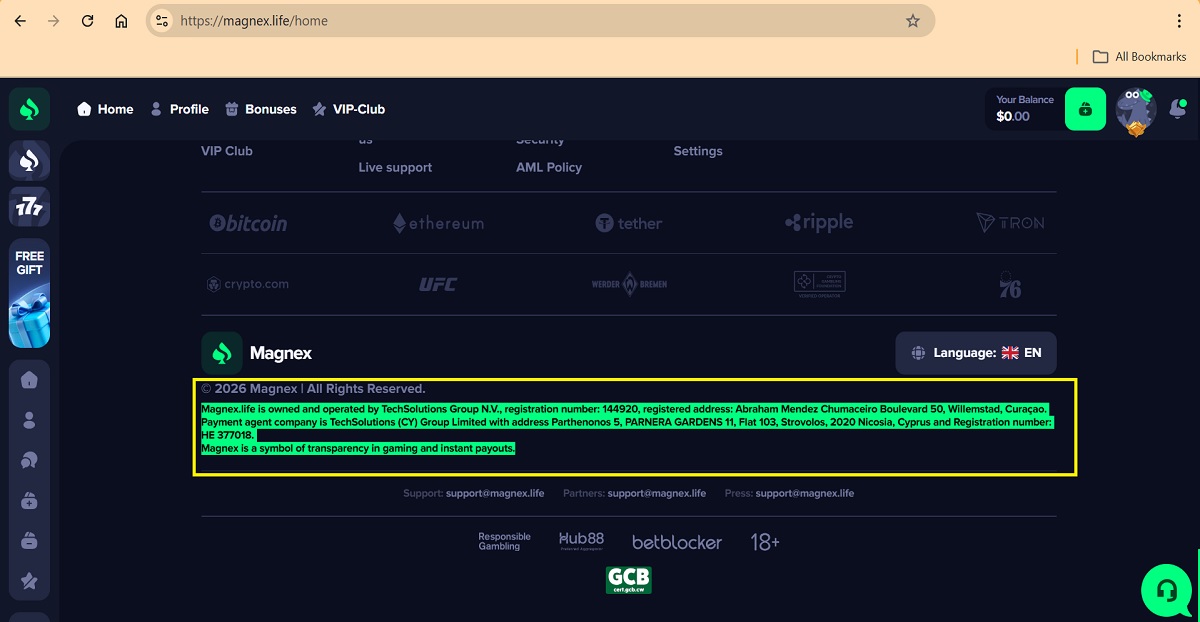Open the Bonuses menu item
The image size is (1200, 622).
260,109
